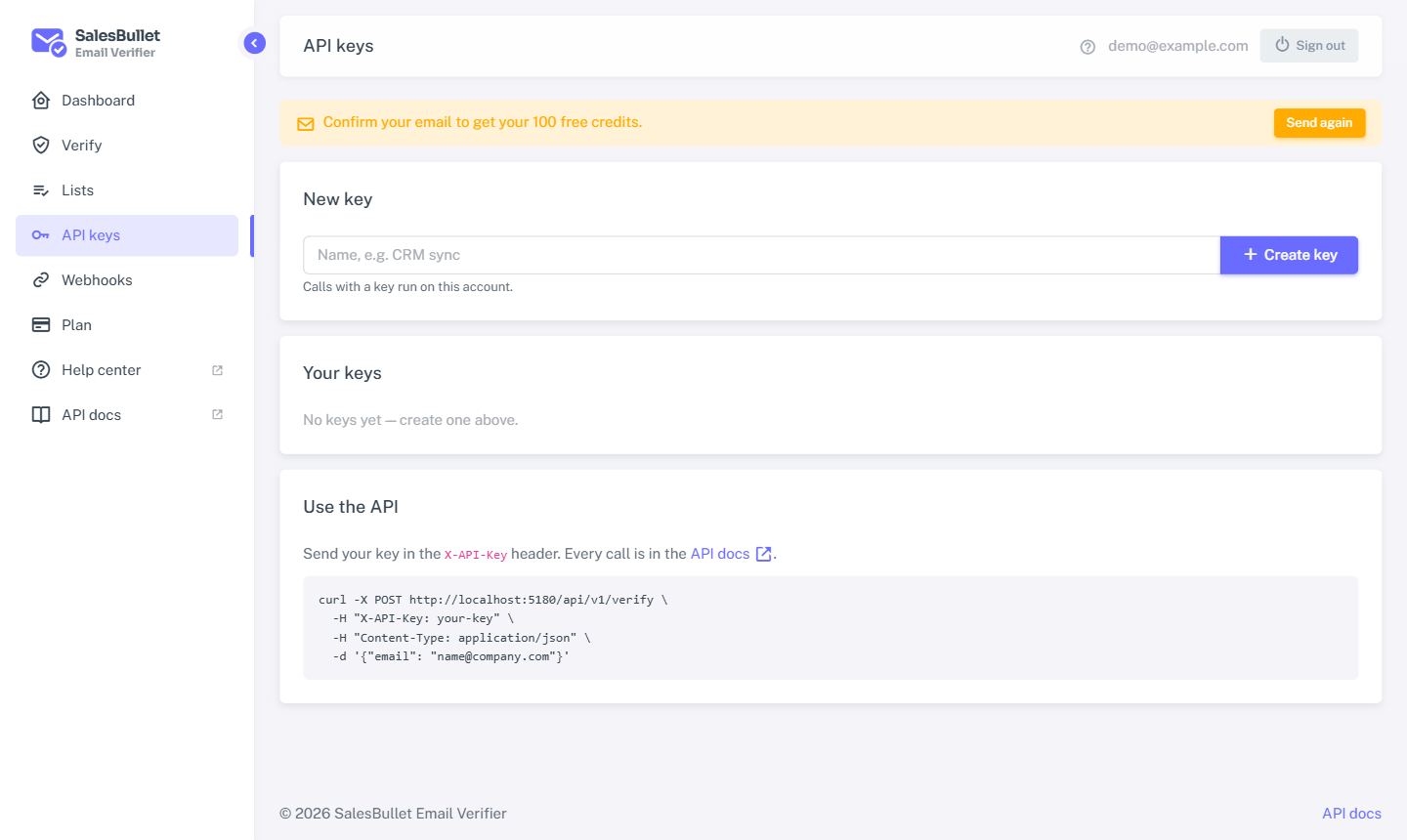Viewport: 1407px width, 840px height.
Task: Click the Lists checklist icon
Action: tap(41, 190)
